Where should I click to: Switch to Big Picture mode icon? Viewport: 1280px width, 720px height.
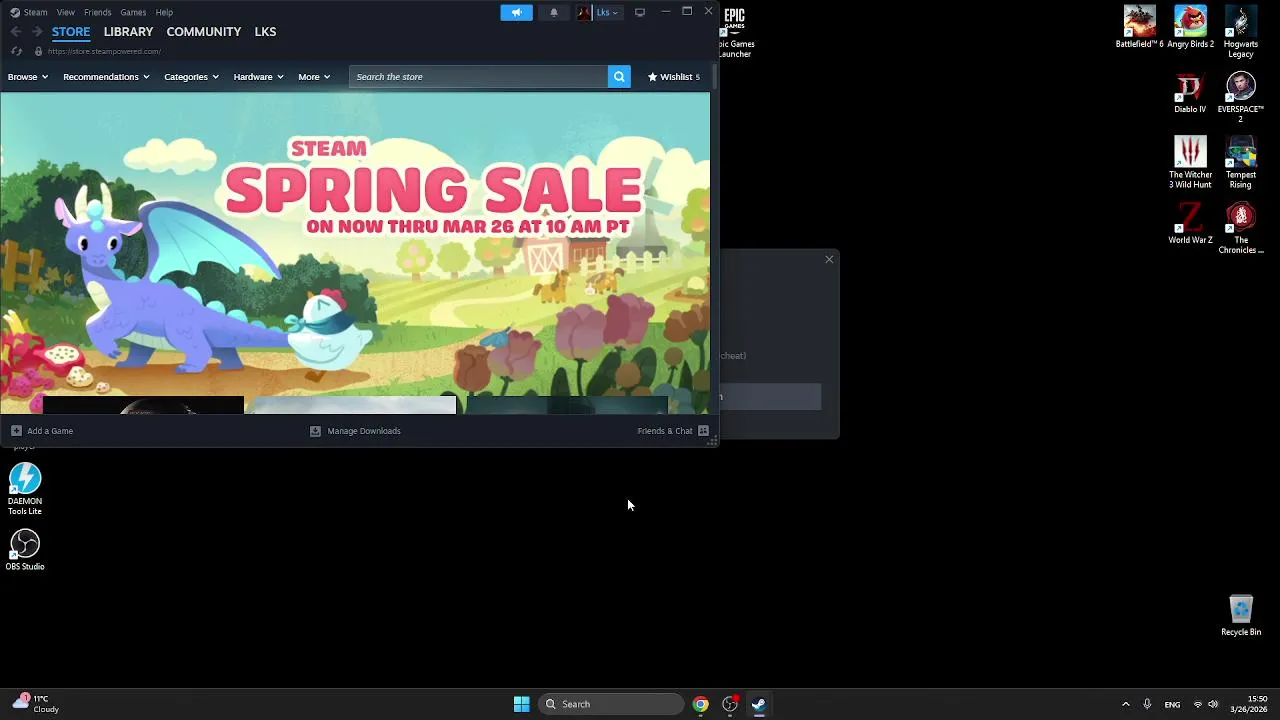pos(640,12)
